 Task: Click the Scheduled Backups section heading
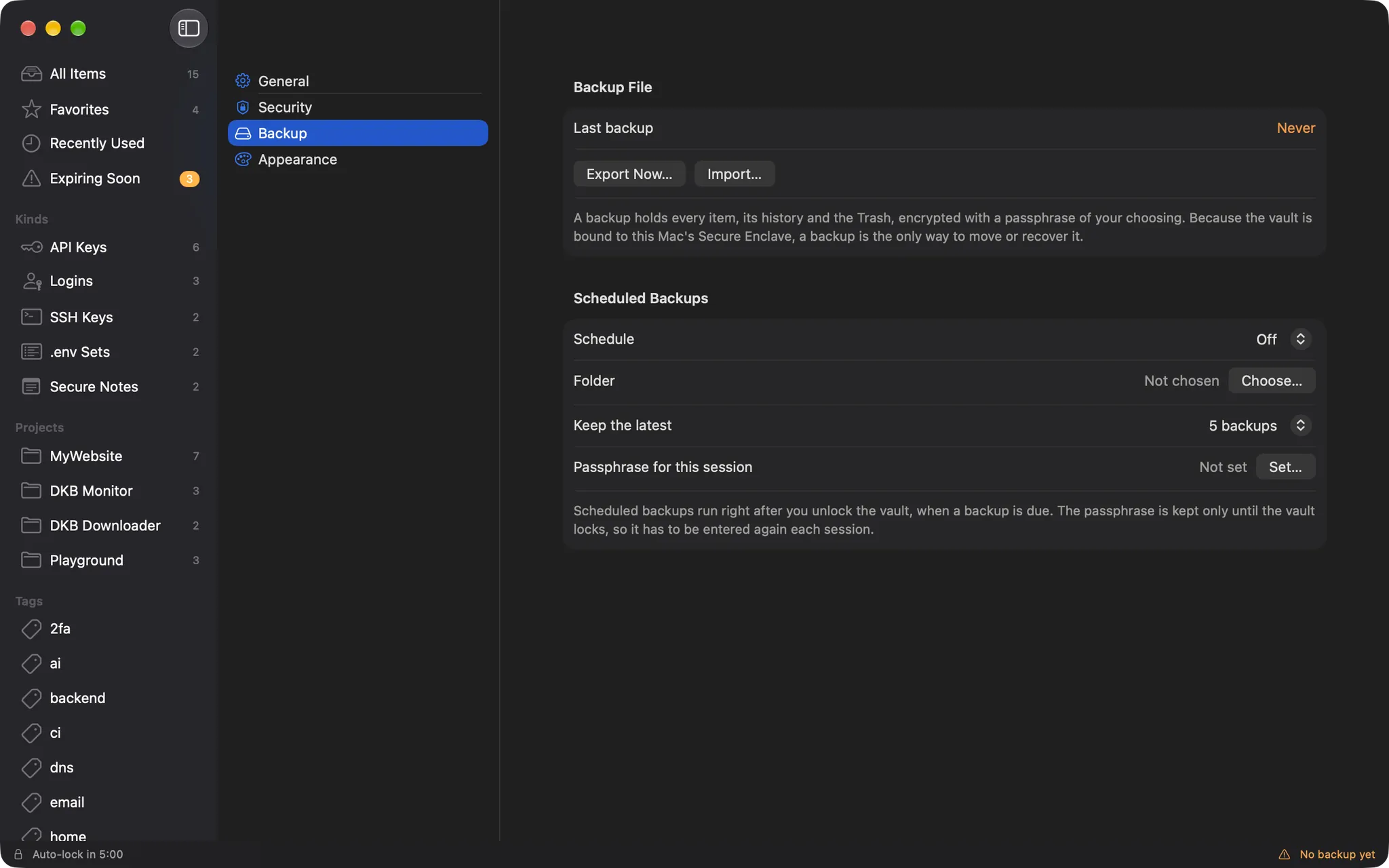[x=640, y=298]
